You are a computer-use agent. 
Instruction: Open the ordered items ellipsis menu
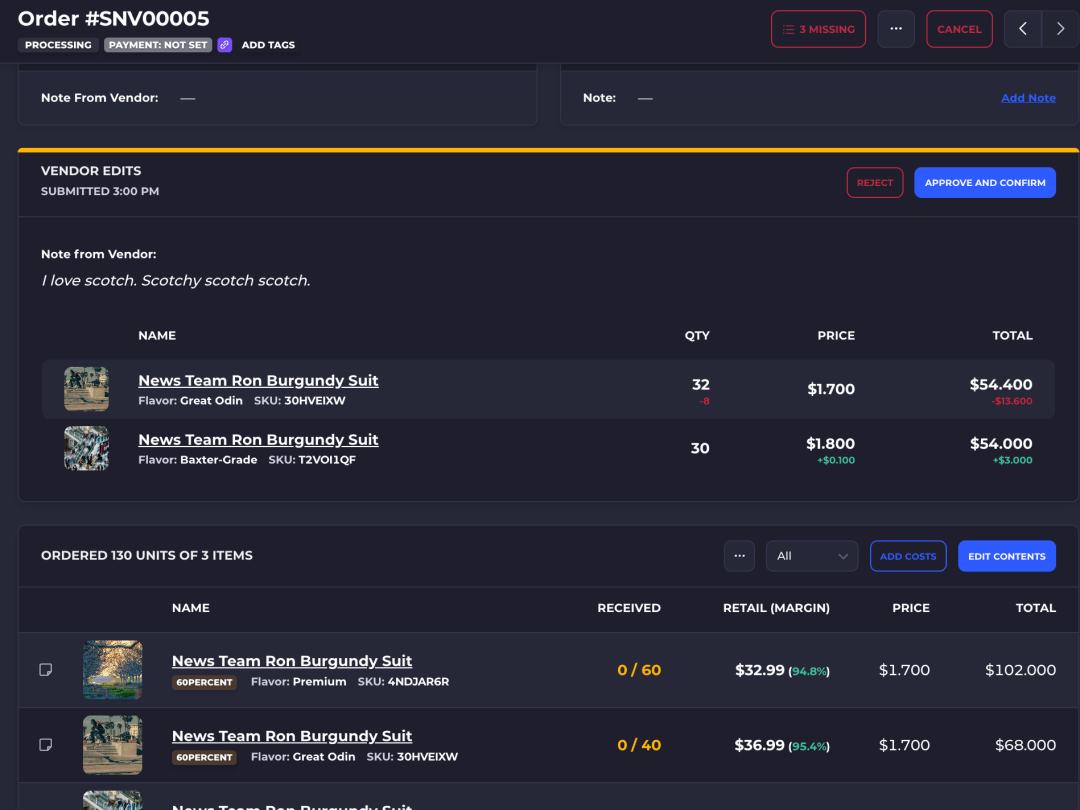(x=739, y=556)
